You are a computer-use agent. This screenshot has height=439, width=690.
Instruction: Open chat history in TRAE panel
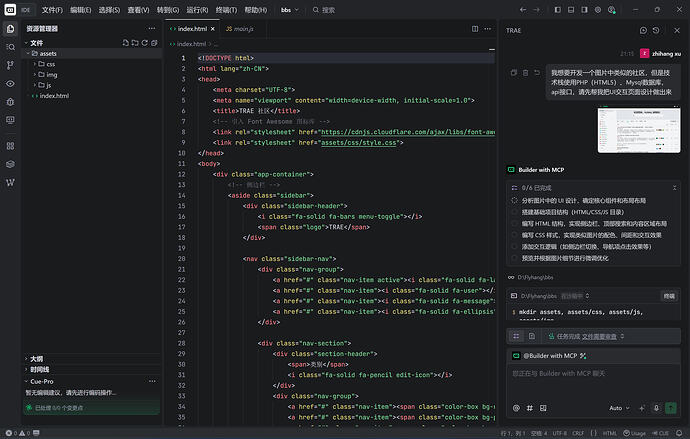[656, 30]
